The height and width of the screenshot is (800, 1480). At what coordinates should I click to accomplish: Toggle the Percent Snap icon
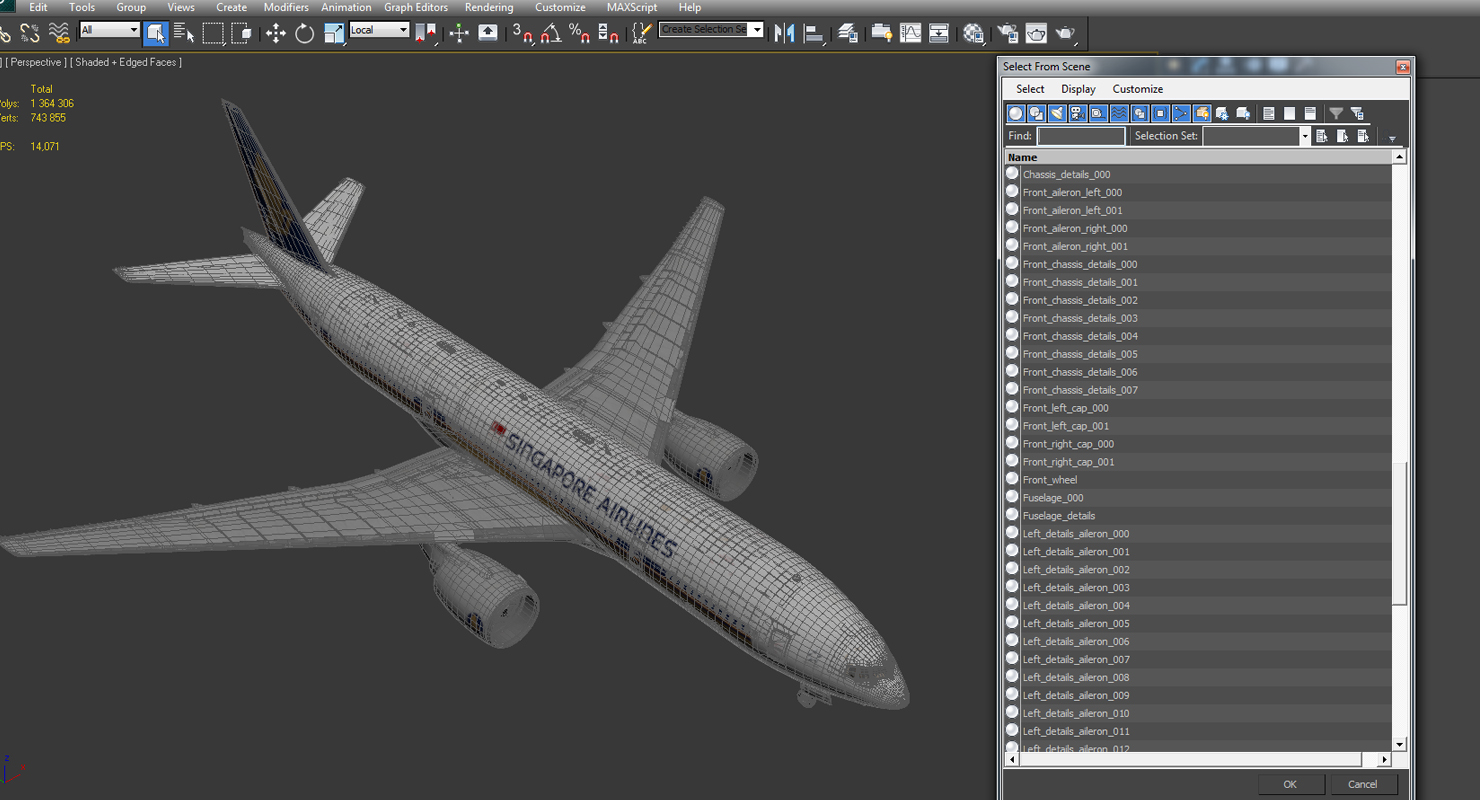pyautogui.click(x=579, y=33)
